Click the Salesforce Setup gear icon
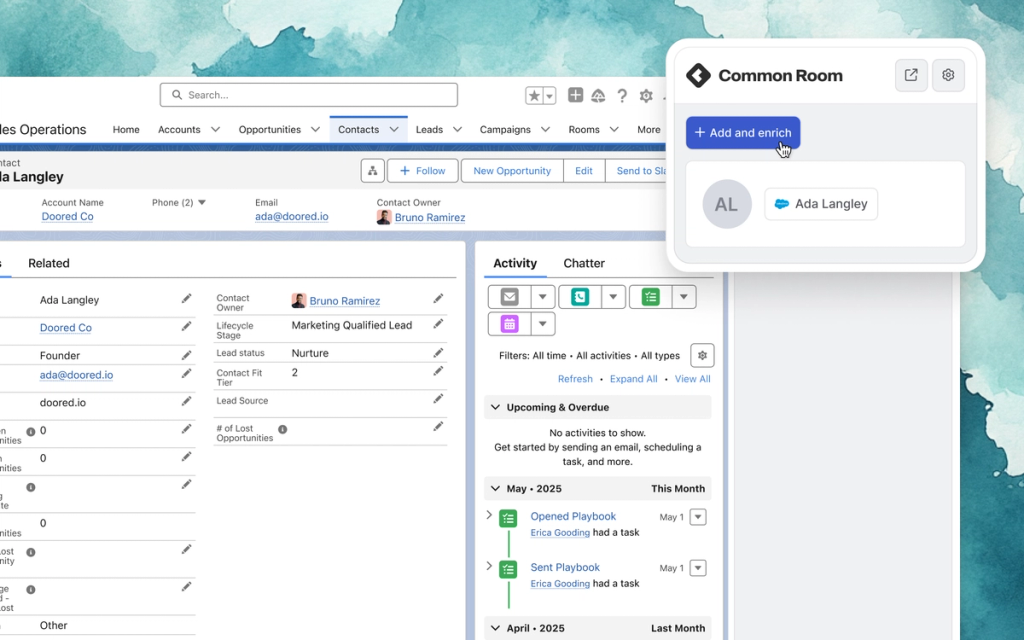The height and width of the screenshot is (640, 1024). [645, 95]
